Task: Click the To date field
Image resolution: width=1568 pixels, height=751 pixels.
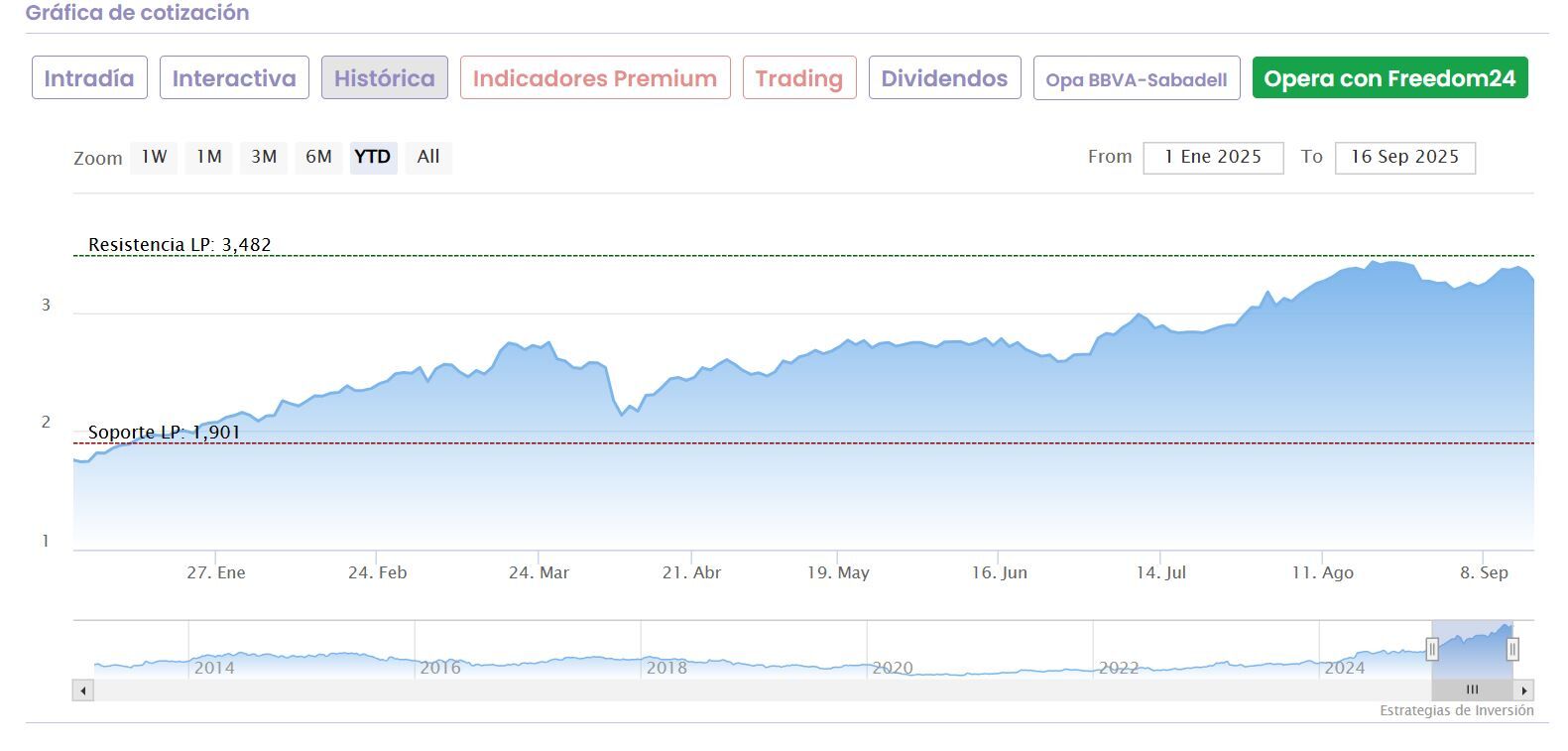Action: (x=1404, y=157)
